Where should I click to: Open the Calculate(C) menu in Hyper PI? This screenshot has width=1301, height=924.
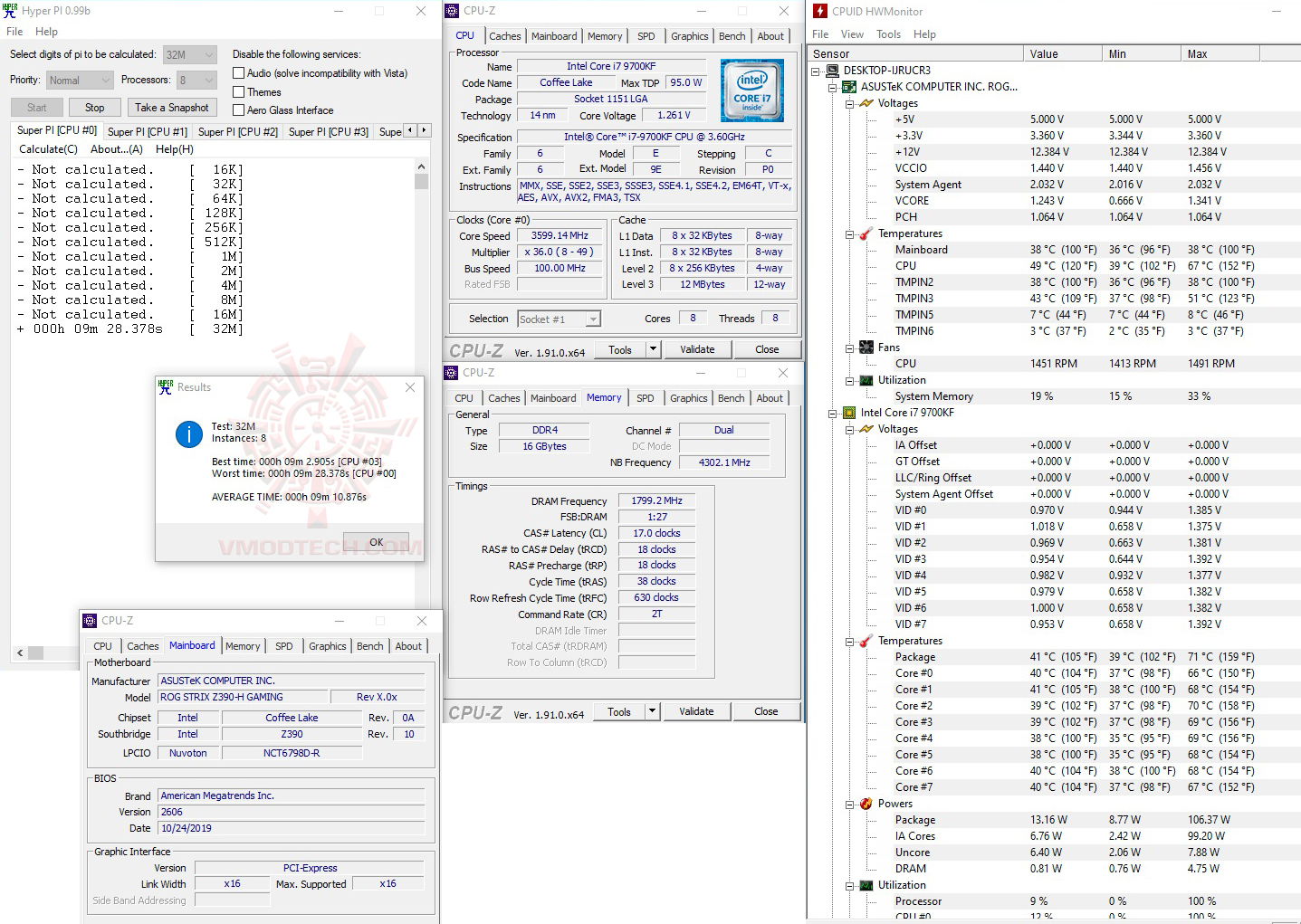pos(49,149)
